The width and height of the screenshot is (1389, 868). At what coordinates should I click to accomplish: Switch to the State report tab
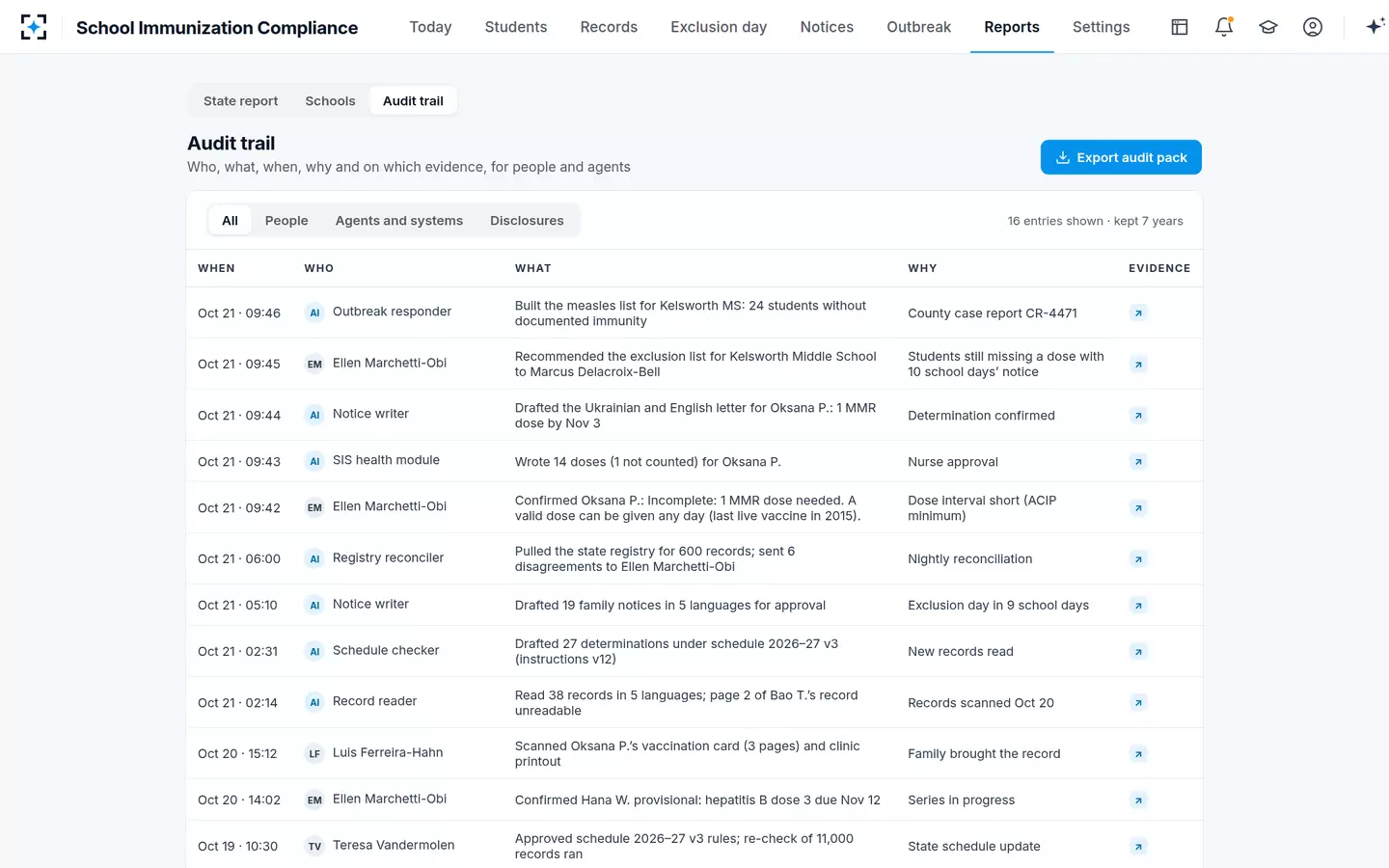[240, 101]
